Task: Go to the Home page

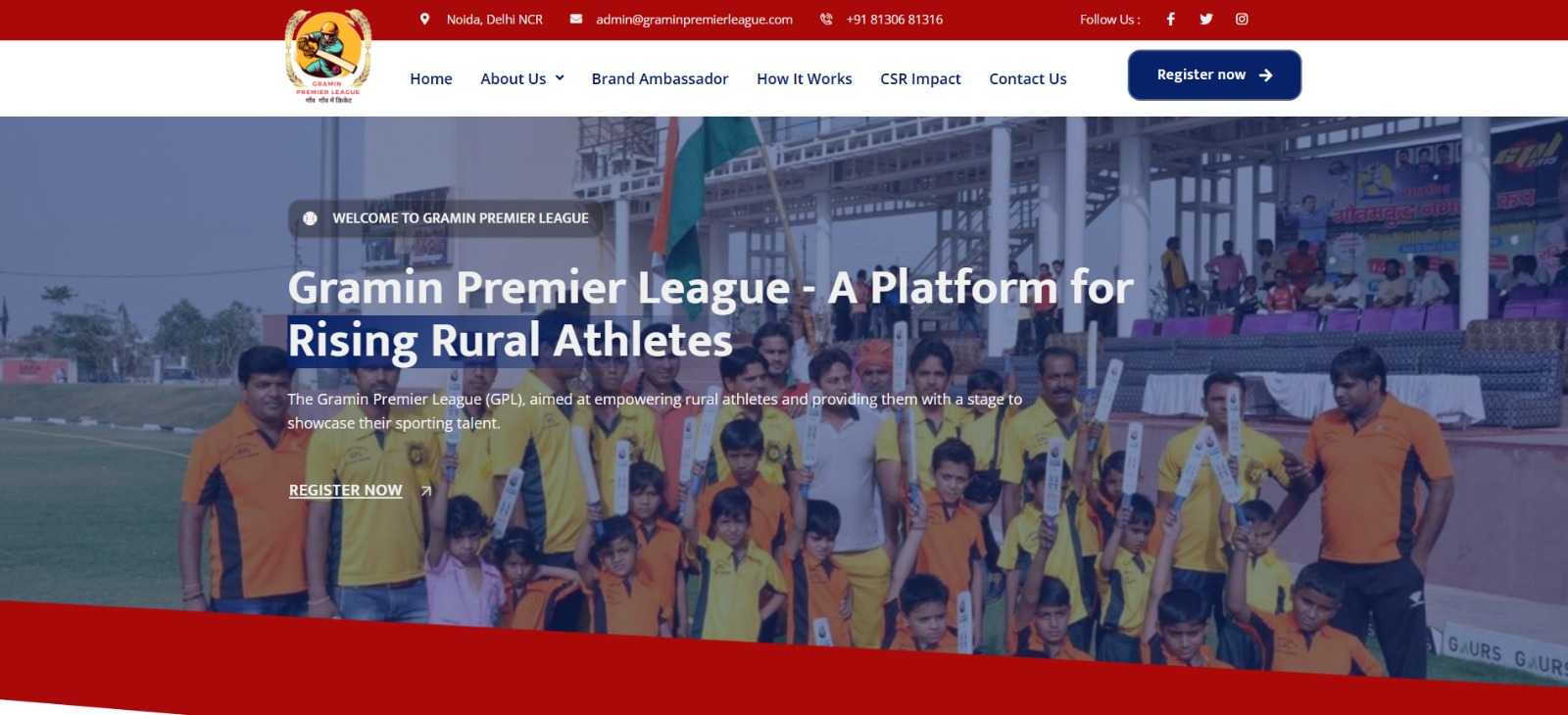Action: tap(431, 78)
